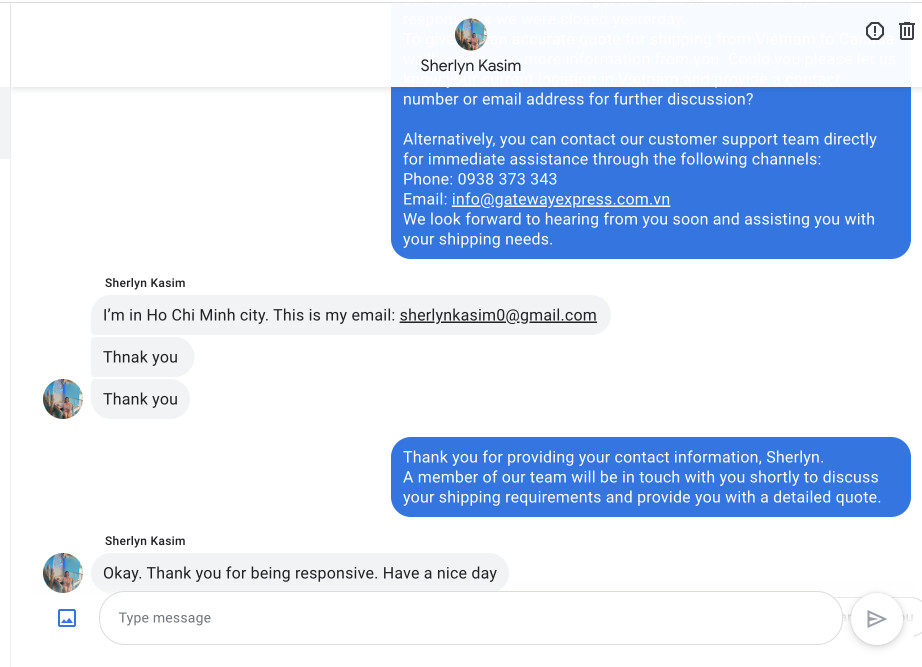Open the sherlynkasim0@gmail.com email link
The image size is (922, 667).
point(498,315)
